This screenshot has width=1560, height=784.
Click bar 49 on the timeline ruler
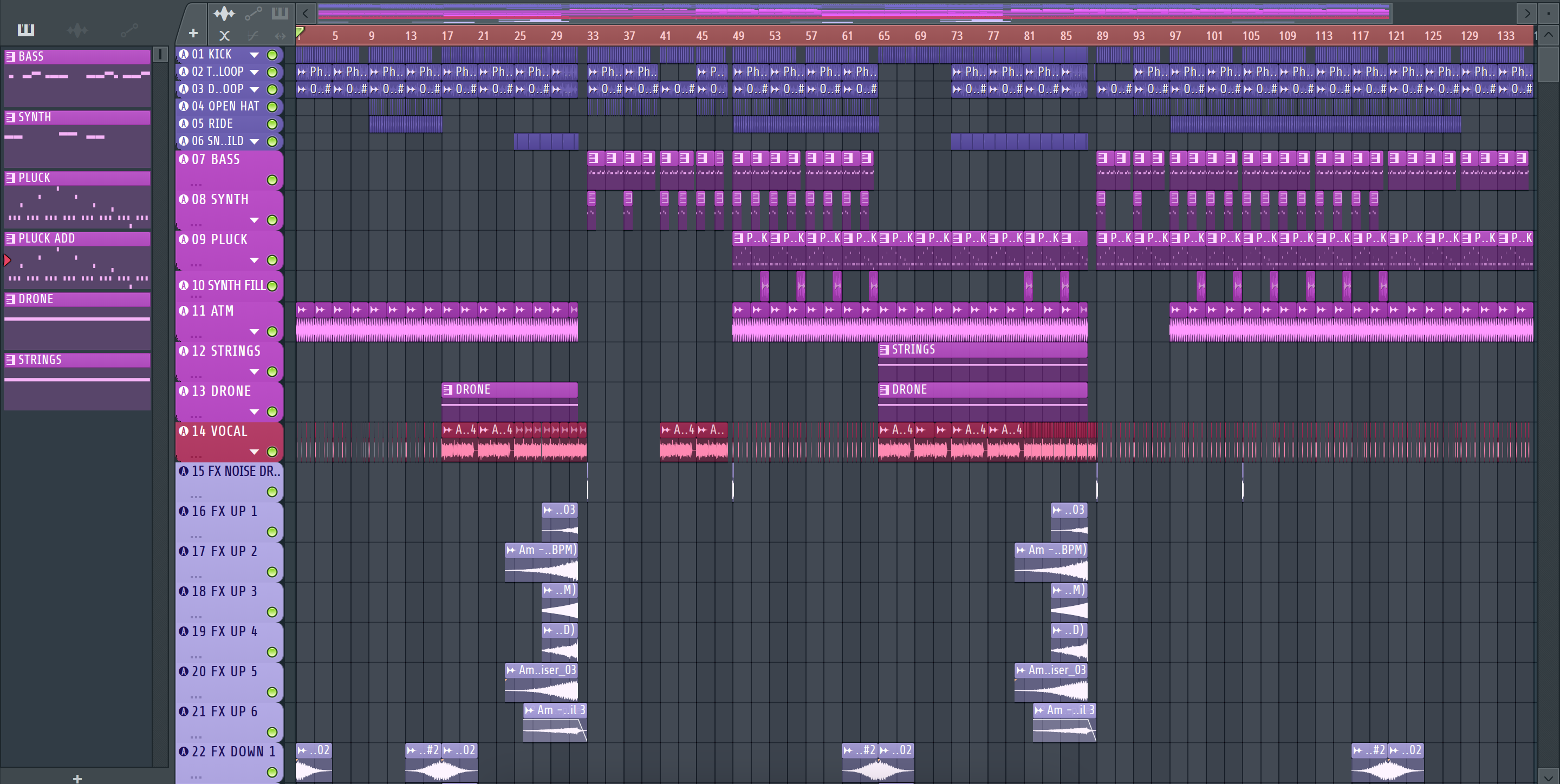click(x=738, y=36)
